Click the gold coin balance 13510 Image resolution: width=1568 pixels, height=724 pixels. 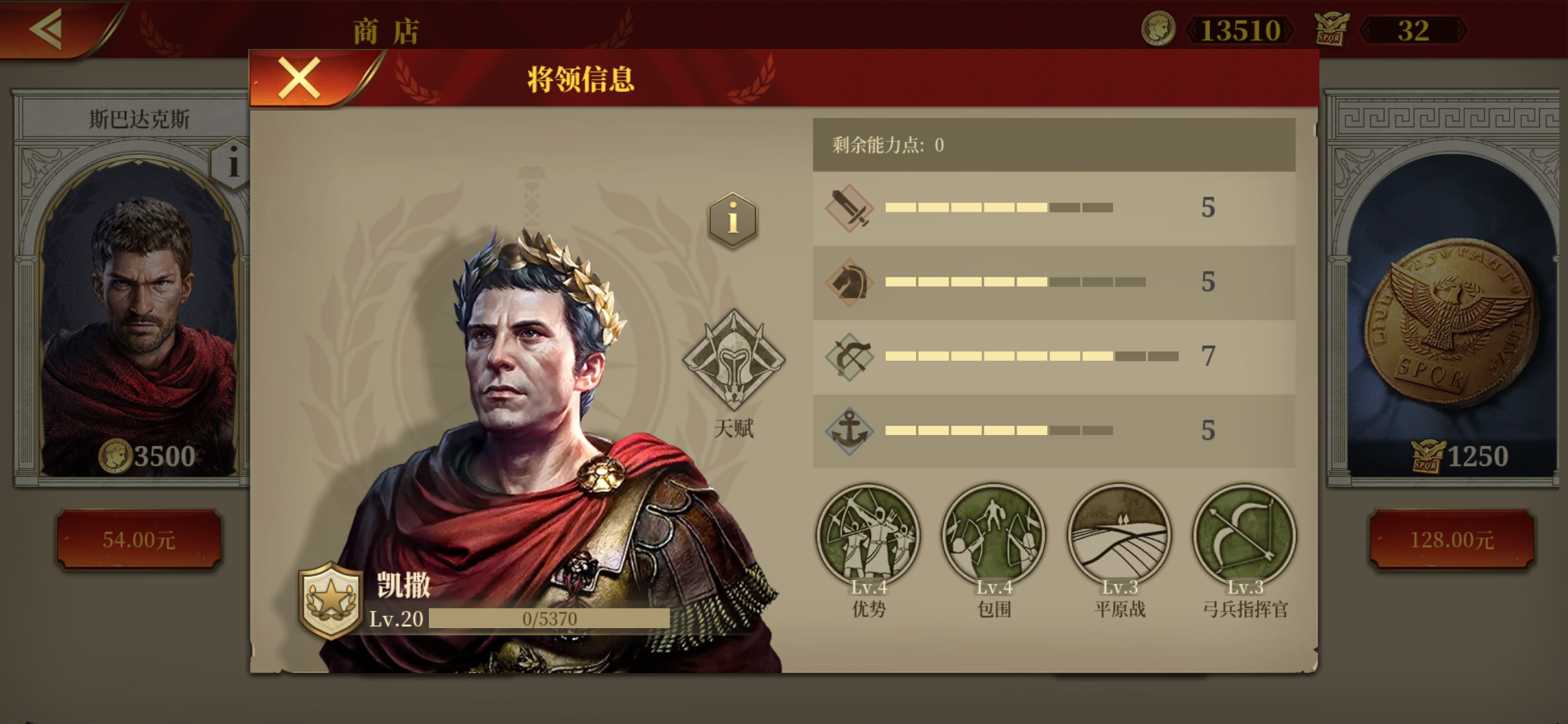click(x=1240, y=30)
